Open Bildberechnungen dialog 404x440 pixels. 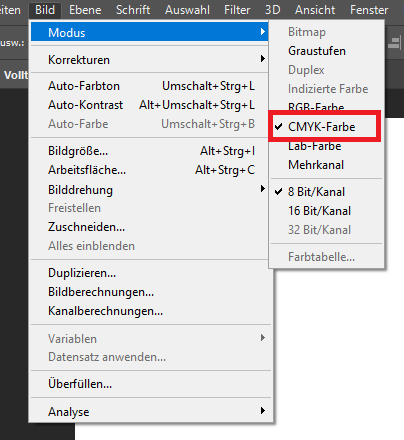(152, 292)
